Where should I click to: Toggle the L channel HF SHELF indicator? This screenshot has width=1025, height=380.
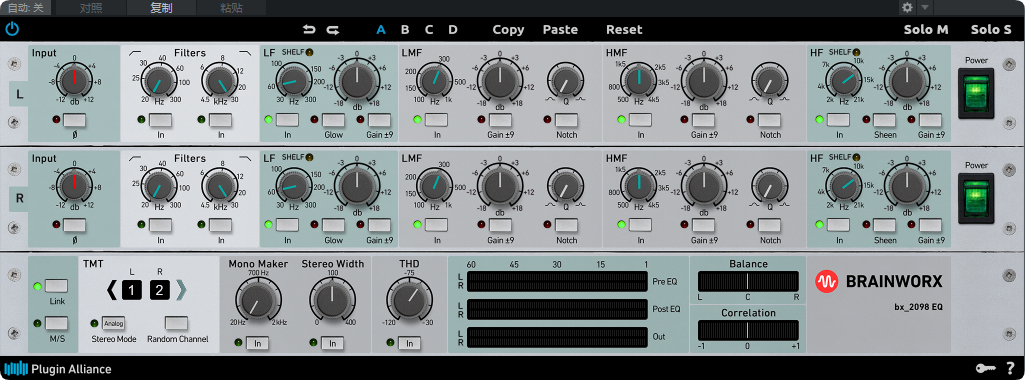click(x=856, y=52)
